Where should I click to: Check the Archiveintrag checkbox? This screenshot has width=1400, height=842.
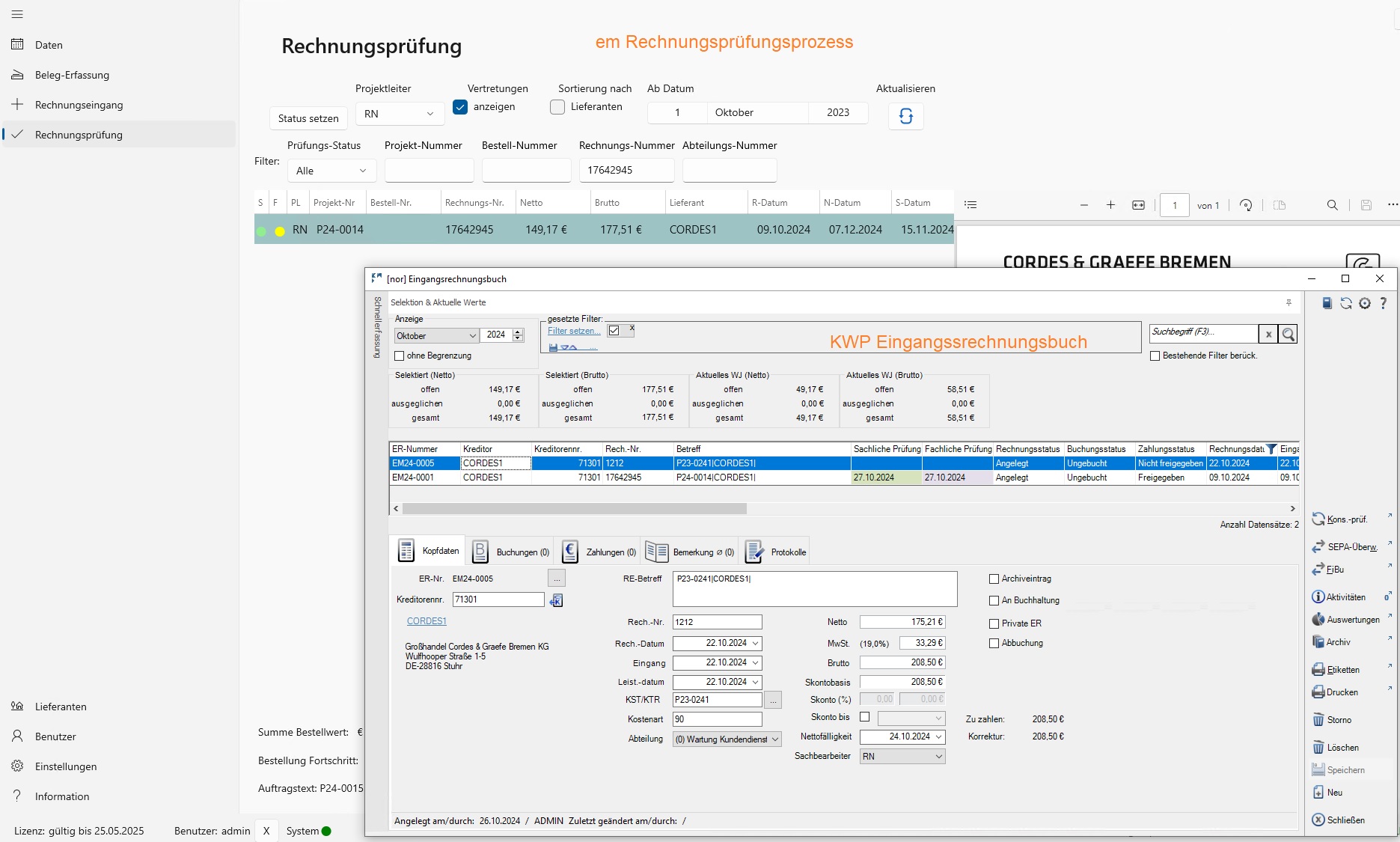pyautogui.click(x=994, y=579)
